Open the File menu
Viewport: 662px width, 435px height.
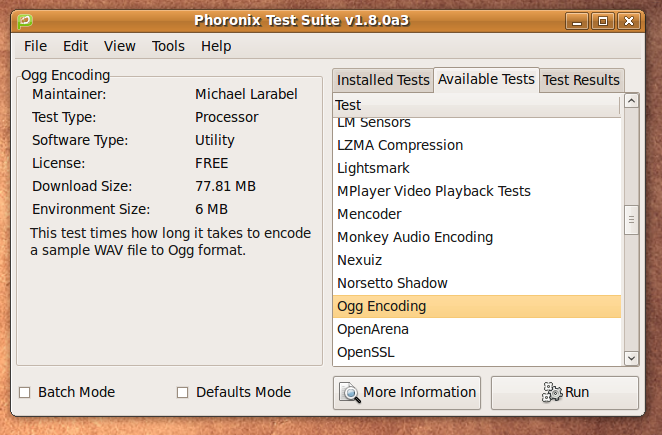35,46
